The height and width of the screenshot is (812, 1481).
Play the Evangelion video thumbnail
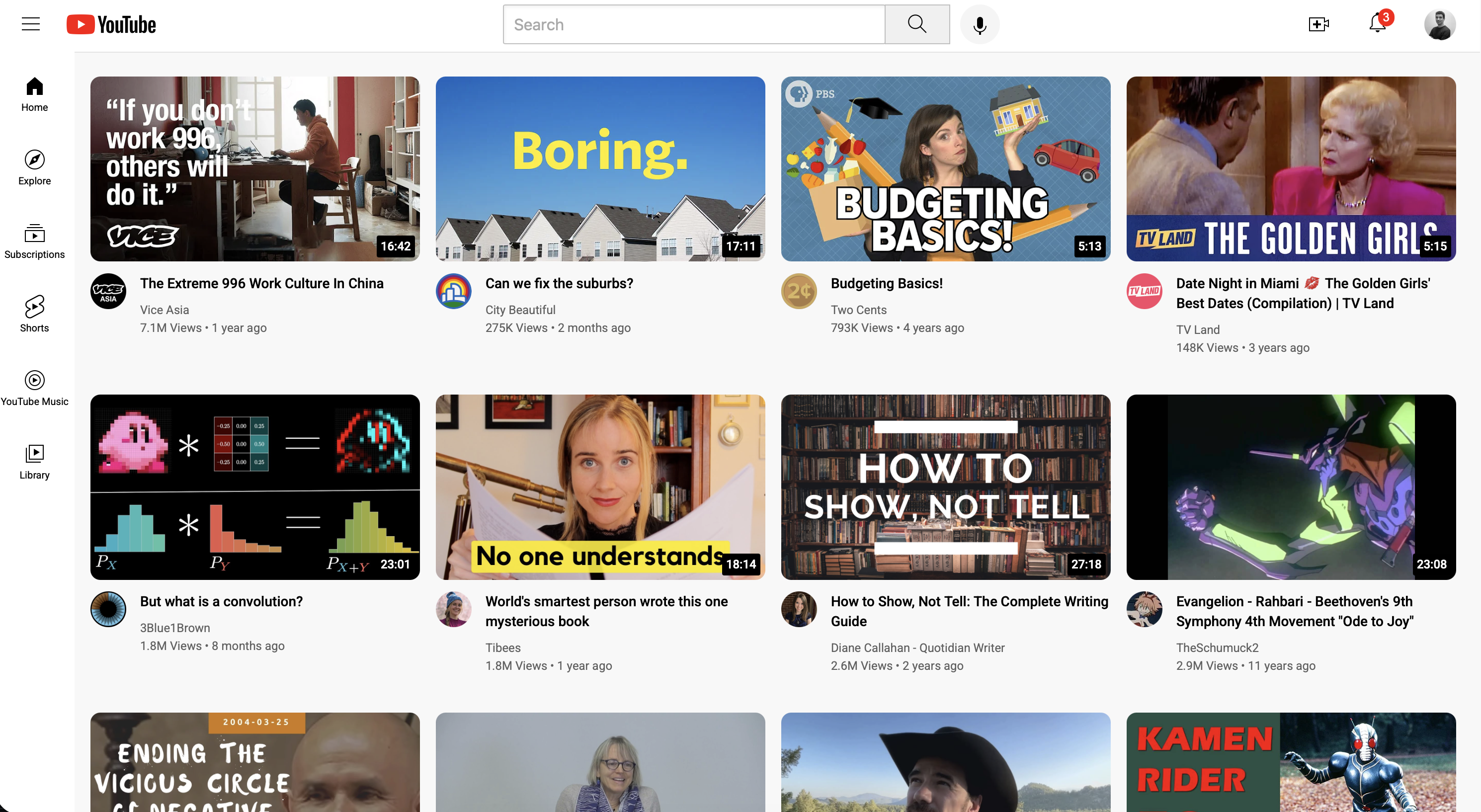tap(1291, 487)
